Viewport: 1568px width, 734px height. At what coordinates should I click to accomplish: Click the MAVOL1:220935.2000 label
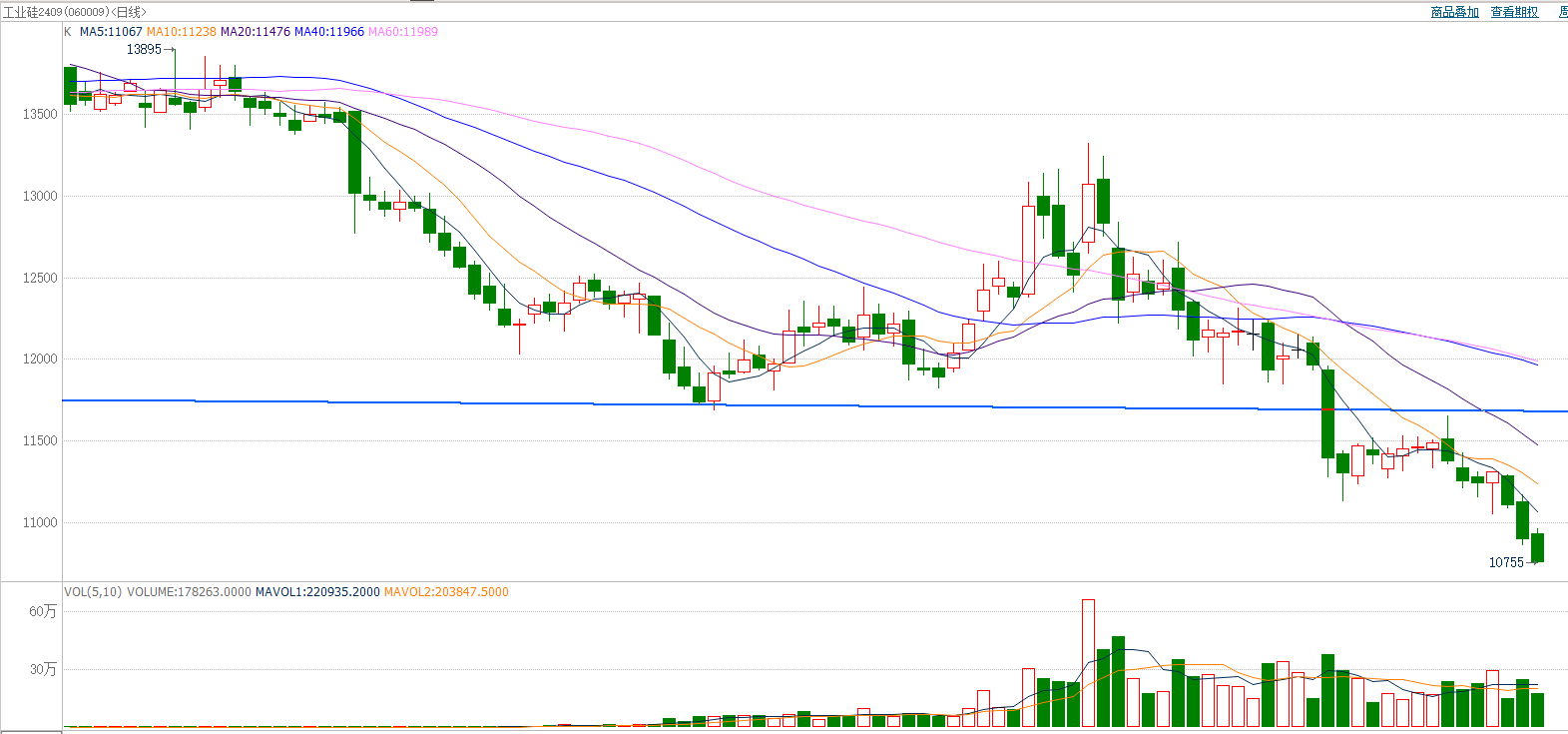click(x=317, y=592)
